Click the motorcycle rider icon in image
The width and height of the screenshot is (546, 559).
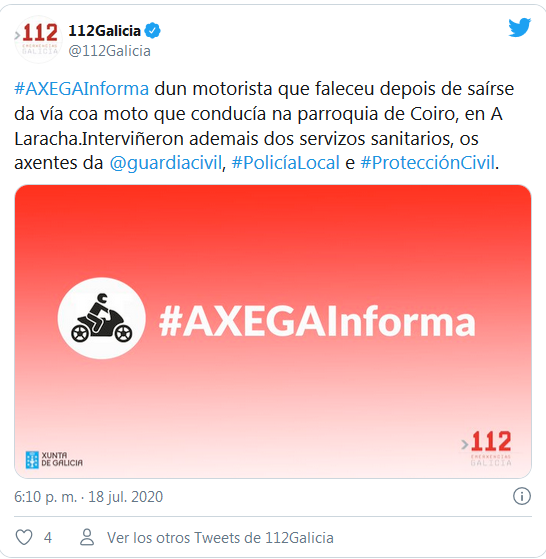pos(102,318)
